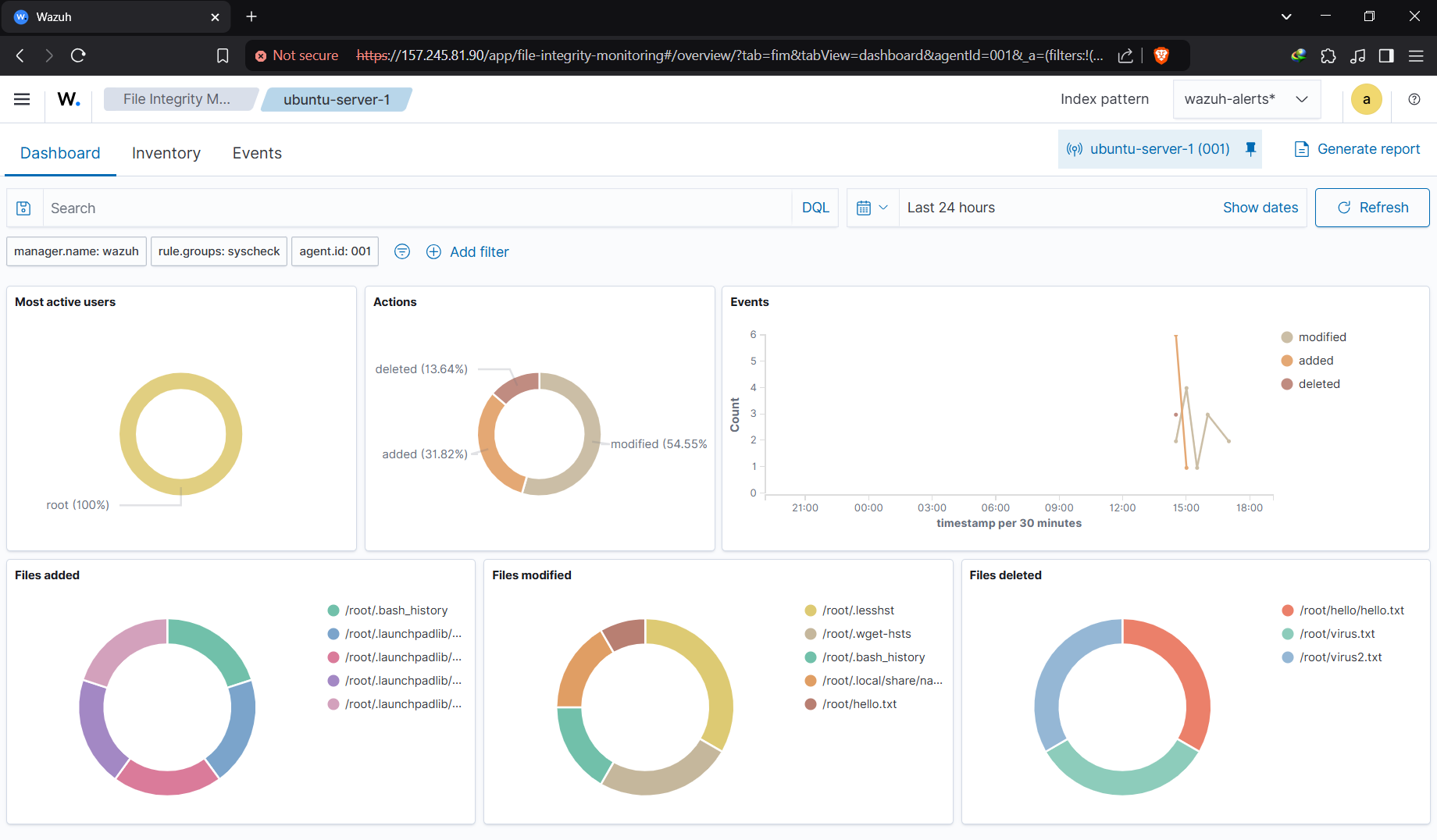
Task: Click the deleted (13.64%) slice label
Action: tap(422, 369)
